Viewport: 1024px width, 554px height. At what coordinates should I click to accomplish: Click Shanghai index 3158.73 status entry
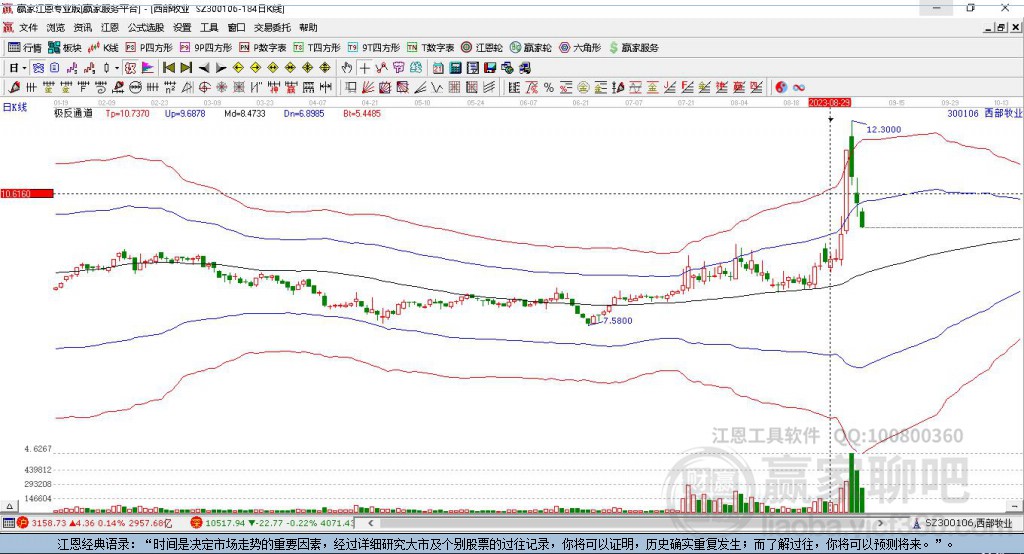95,523
